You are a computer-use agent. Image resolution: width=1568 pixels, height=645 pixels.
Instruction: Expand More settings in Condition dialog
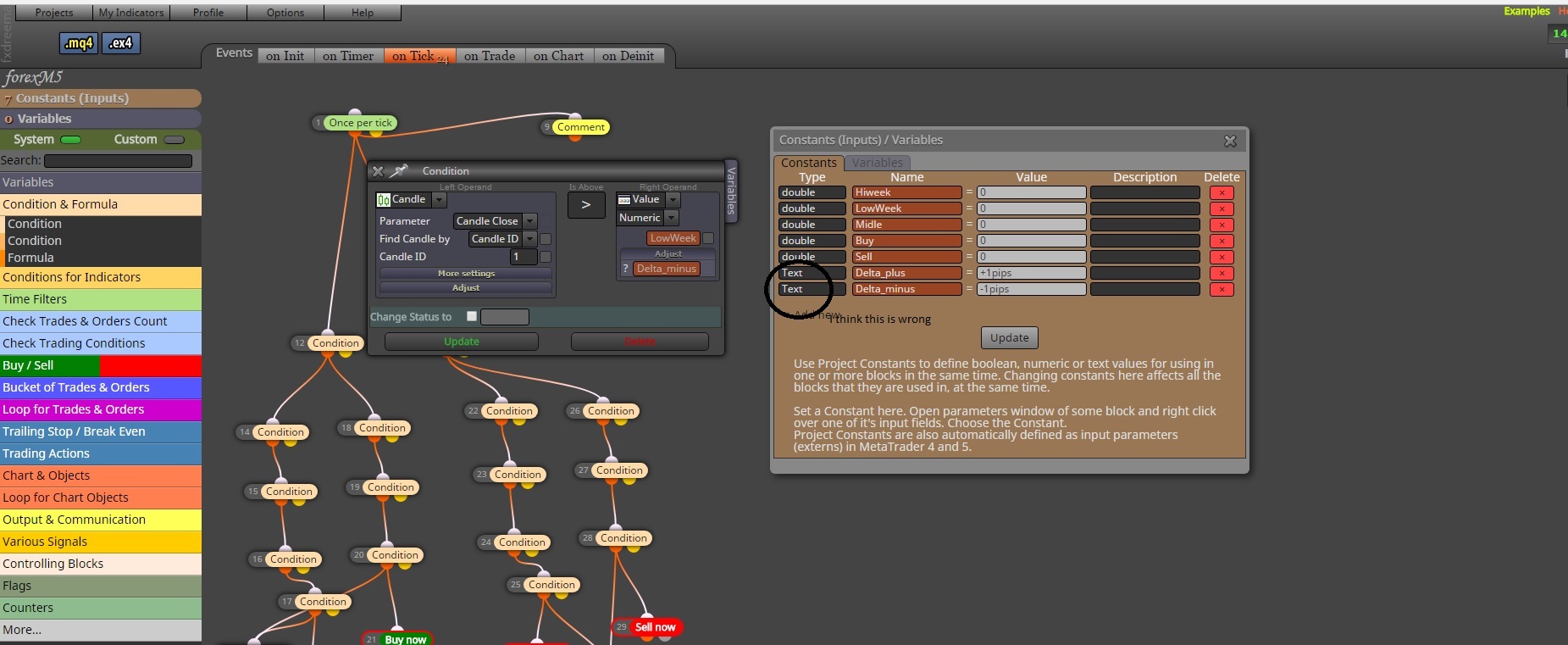466,274
